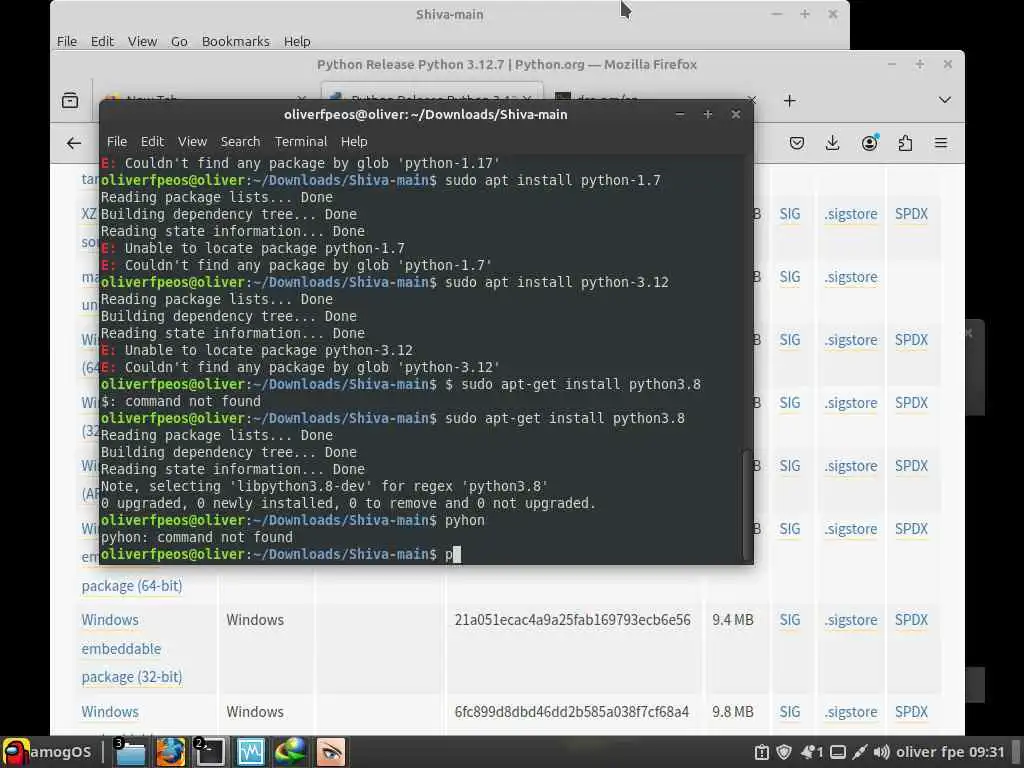The width and height of the screenshot is (1024, 768).
Task: Click the terminal vertical scrollbar
Action: point(748,504)
